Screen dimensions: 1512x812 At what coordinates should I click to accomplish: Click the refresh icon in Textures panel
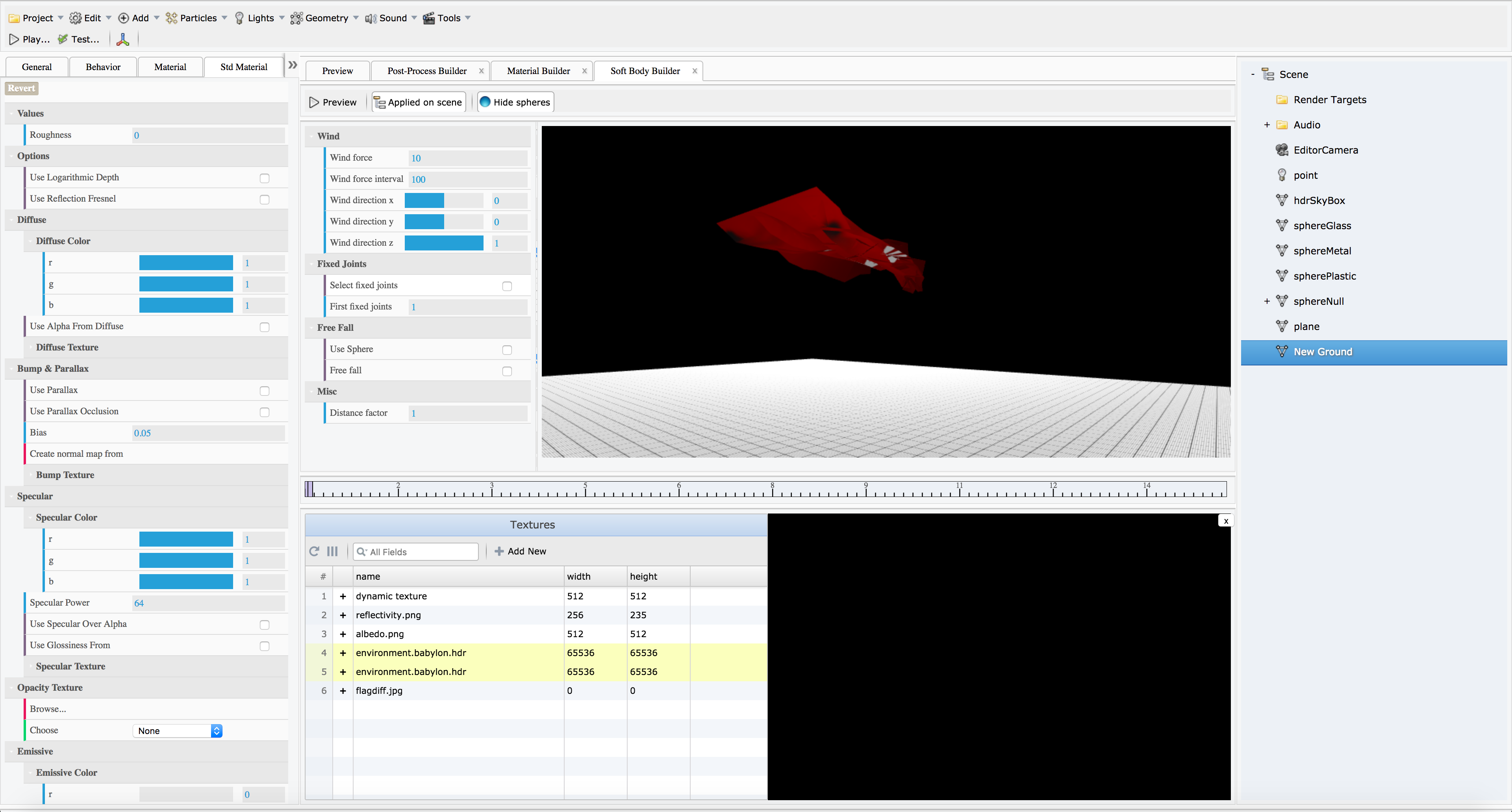pyautogui.click(x=314, y=551)
